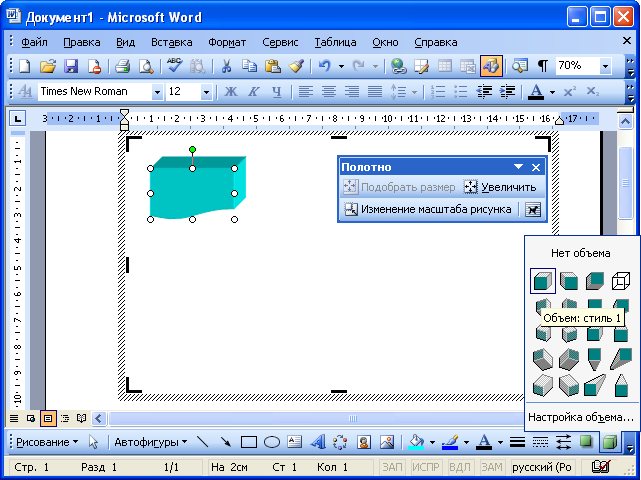Select the first 3-D style thumbnail
The image size is (641, 480).
(x=543, y=282)
